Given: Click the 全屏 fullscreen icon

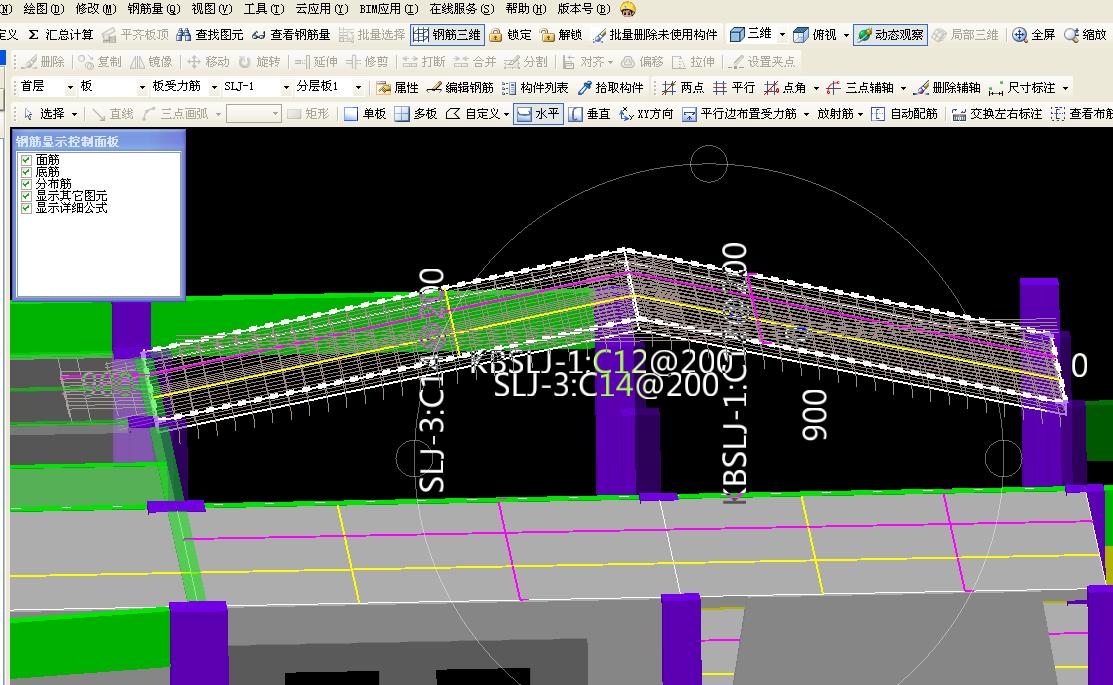Looking at the screenshot, I should pyautogui.click(x=1019, y=35).
